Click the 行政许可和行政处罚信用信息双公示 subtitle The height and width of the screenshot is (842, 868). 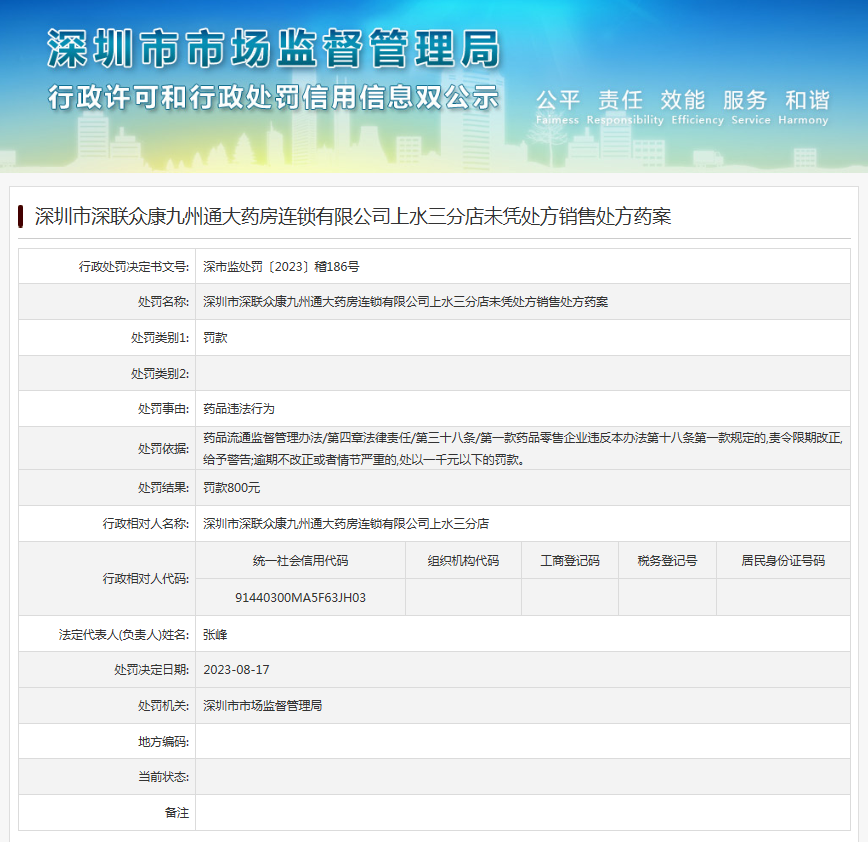point(273,97)
